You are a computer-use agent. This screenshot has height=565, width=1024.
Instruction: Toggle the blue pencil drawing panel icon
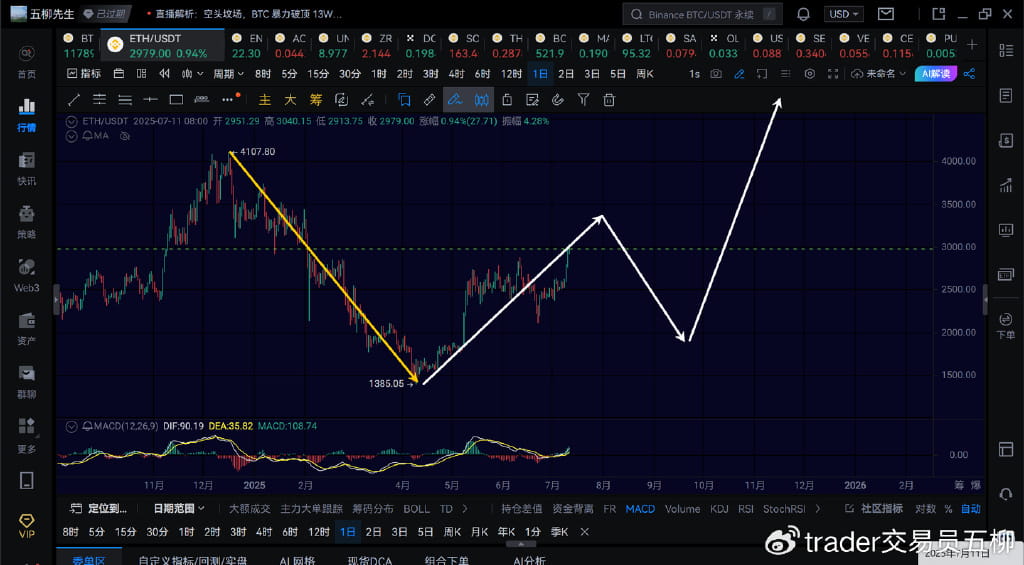(739, 74)
